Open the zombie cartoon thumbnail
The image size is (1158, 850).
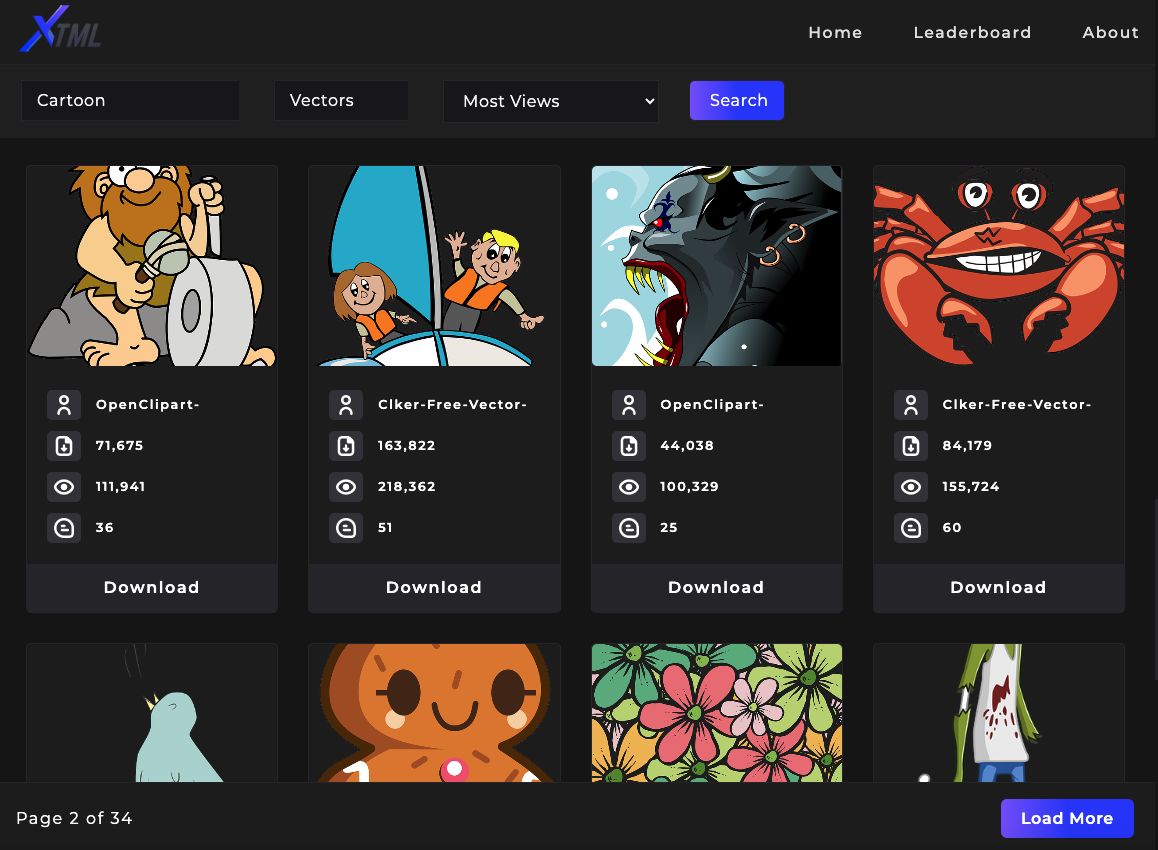(998, 713)
